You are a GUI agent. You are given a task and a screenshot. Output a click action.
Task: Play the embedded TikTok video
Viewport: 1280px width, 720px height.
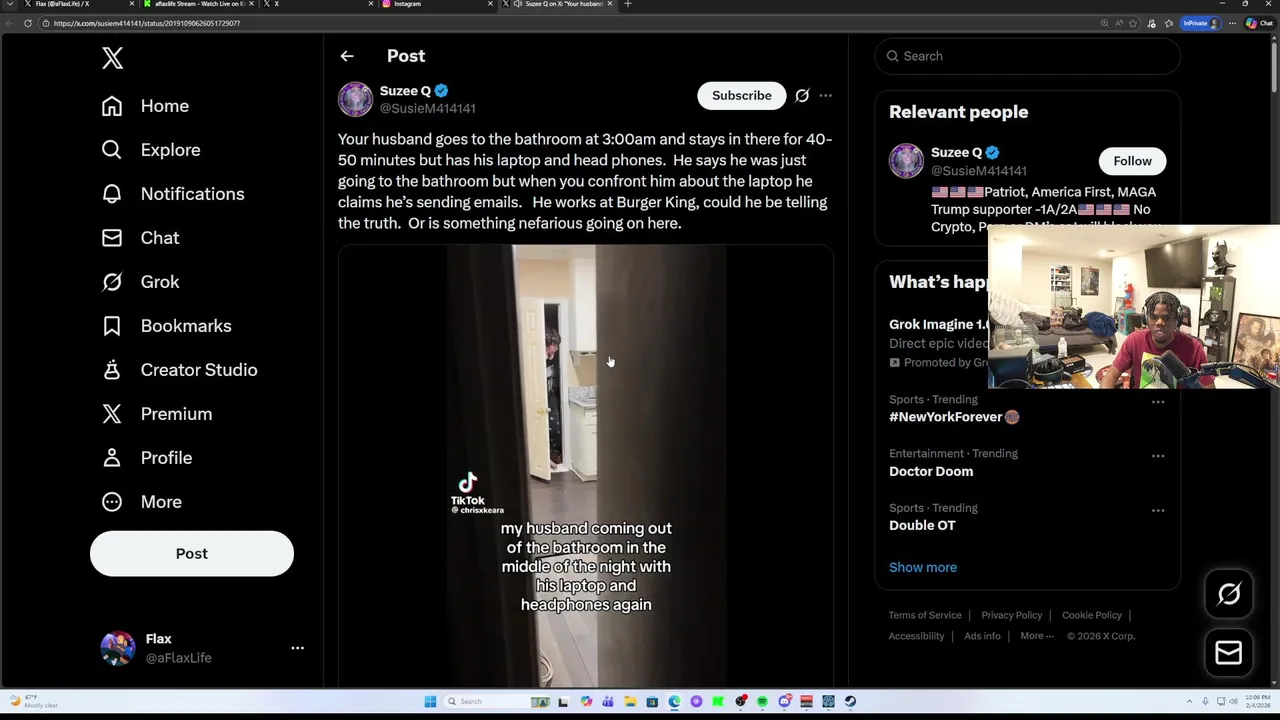click(586, 466)
